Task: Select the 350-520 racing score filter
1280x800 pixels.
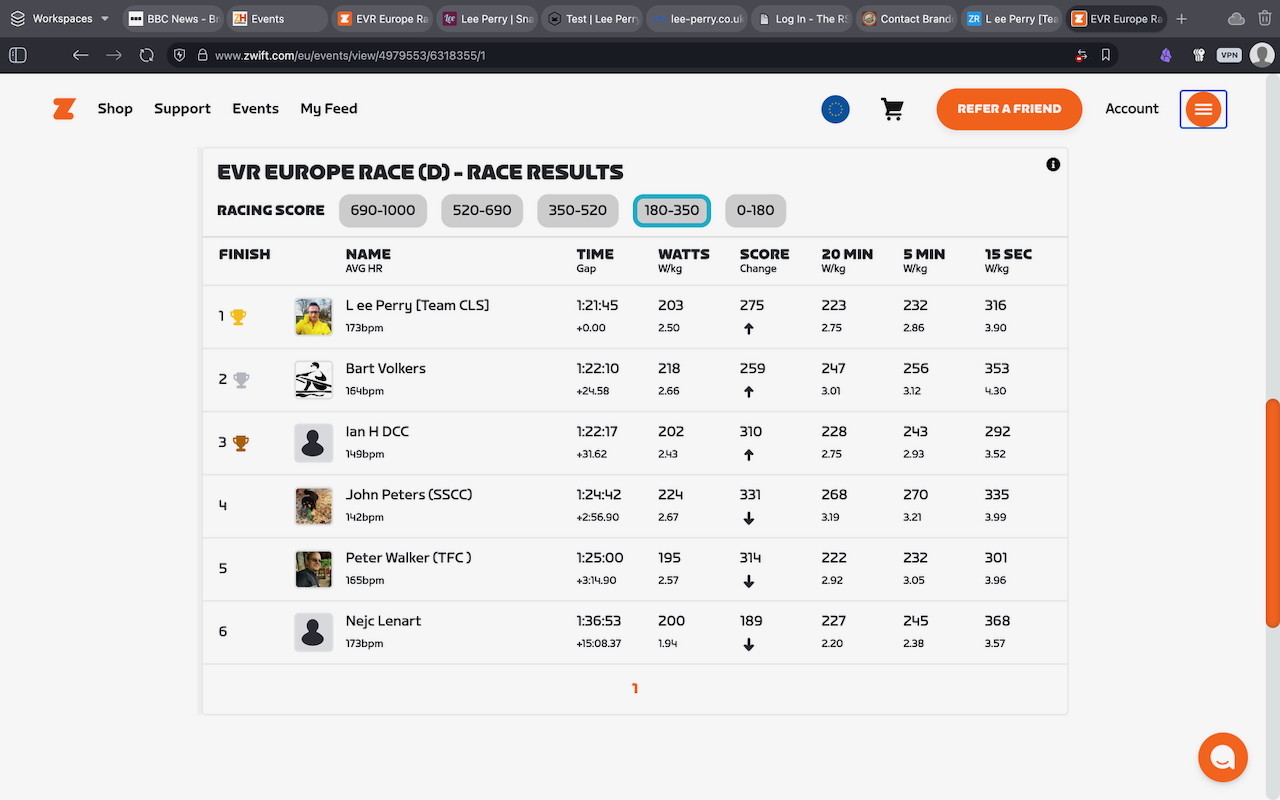Action: 578,211
